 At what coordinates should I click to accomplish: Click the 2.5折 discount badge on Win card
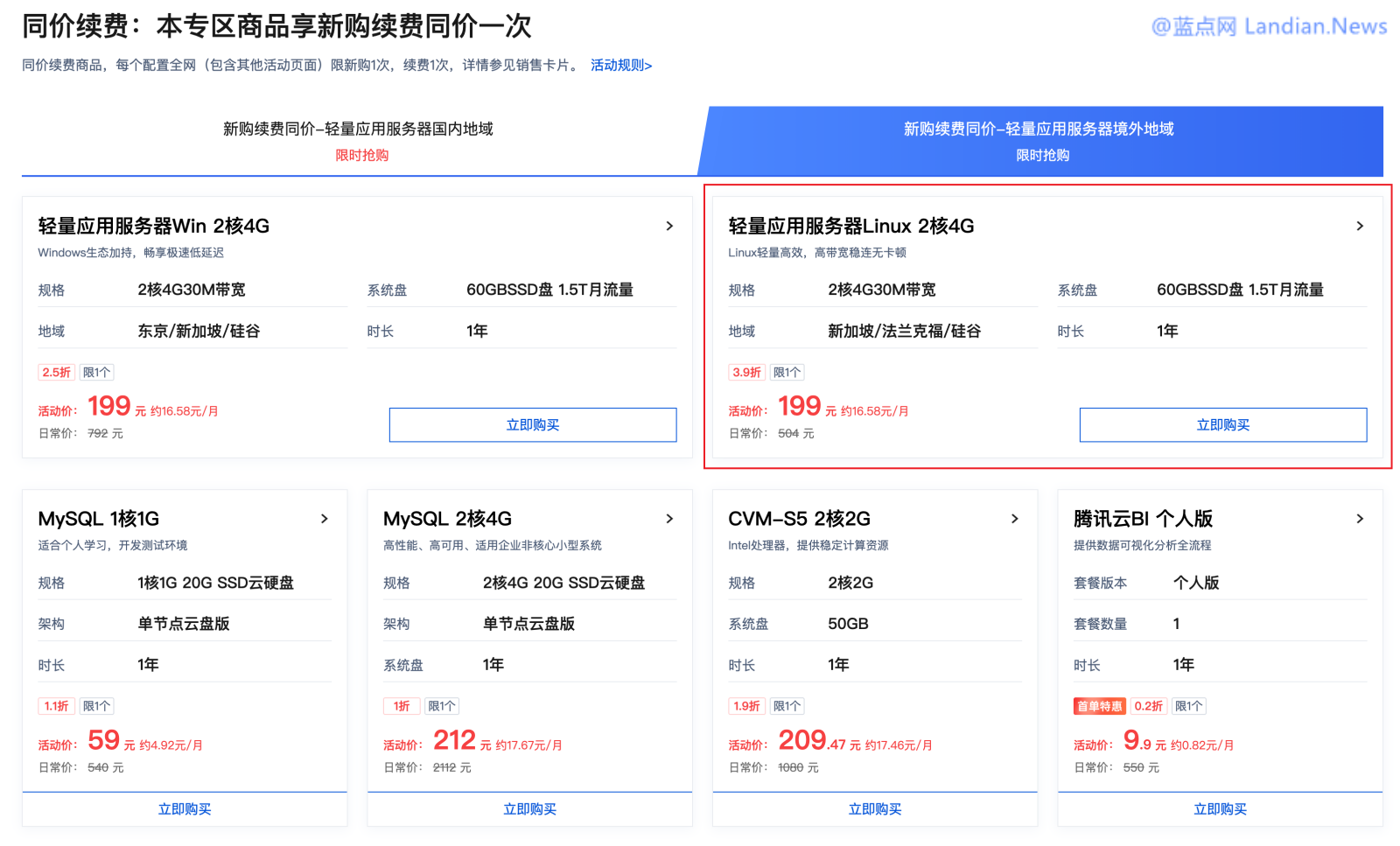click(x=56, y=371)
